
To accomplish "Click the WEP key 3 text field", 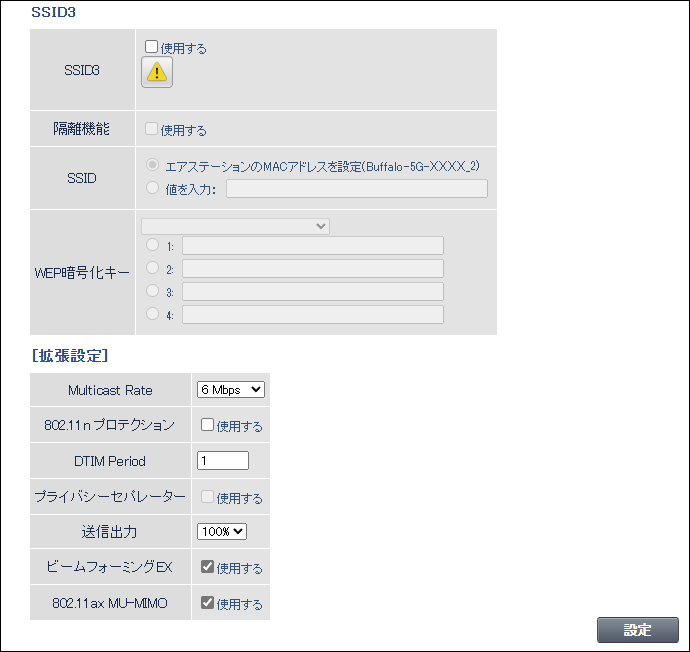I will 313,291.
